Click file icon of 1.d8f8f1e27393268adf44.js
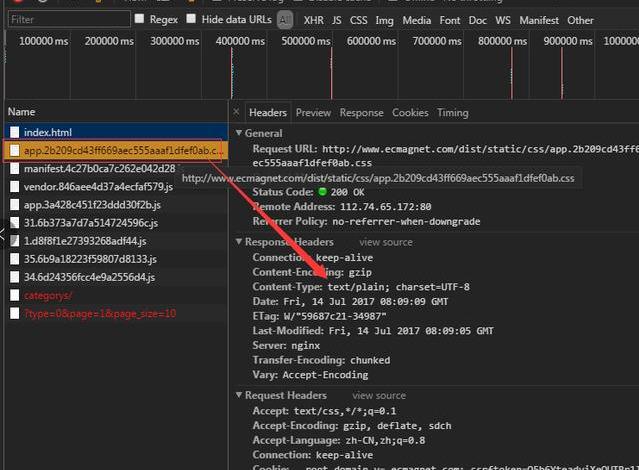 pyautogui.click(x=14, y=241)
